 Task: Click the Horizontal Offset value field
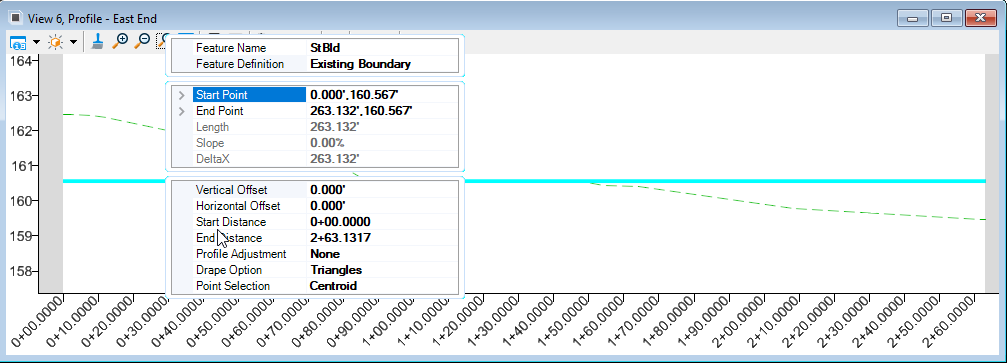381,206
